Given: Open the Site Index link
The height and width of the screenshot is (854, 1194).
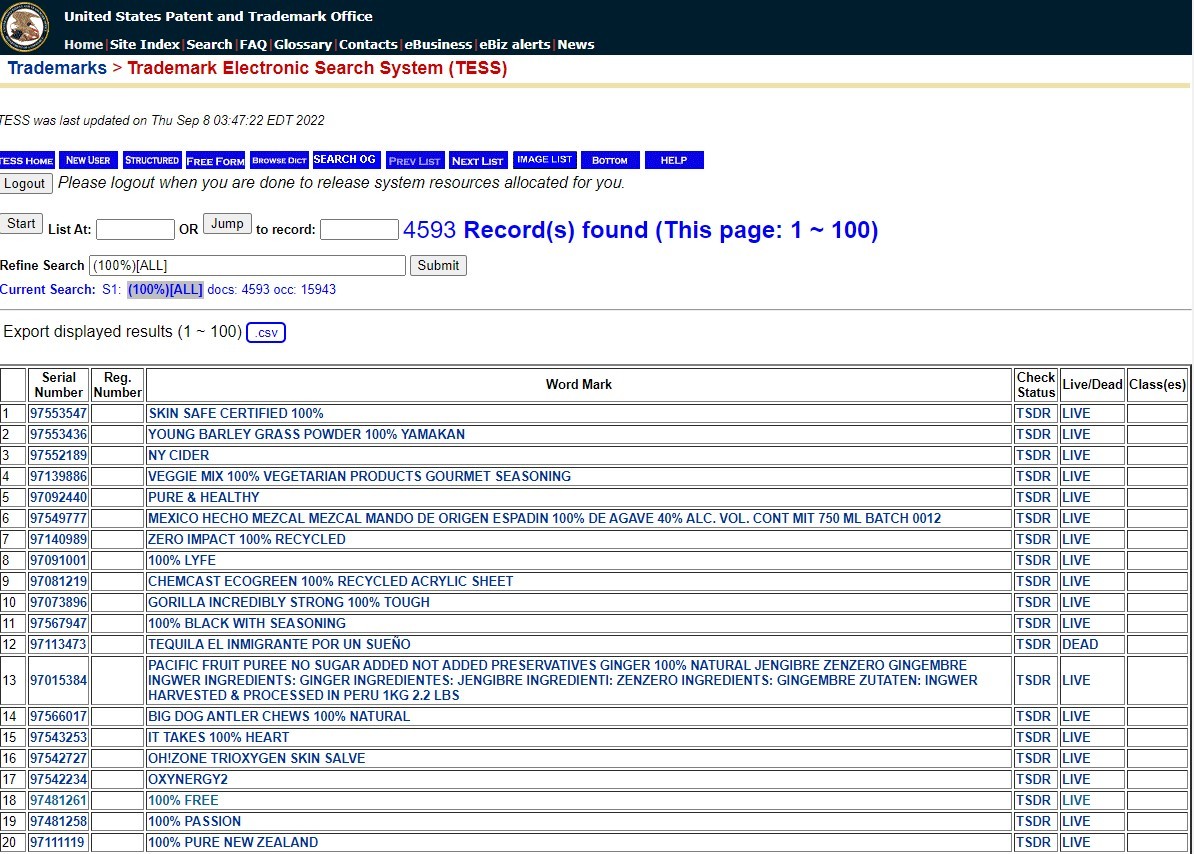Looking at the screenshot, I should 145,44.
